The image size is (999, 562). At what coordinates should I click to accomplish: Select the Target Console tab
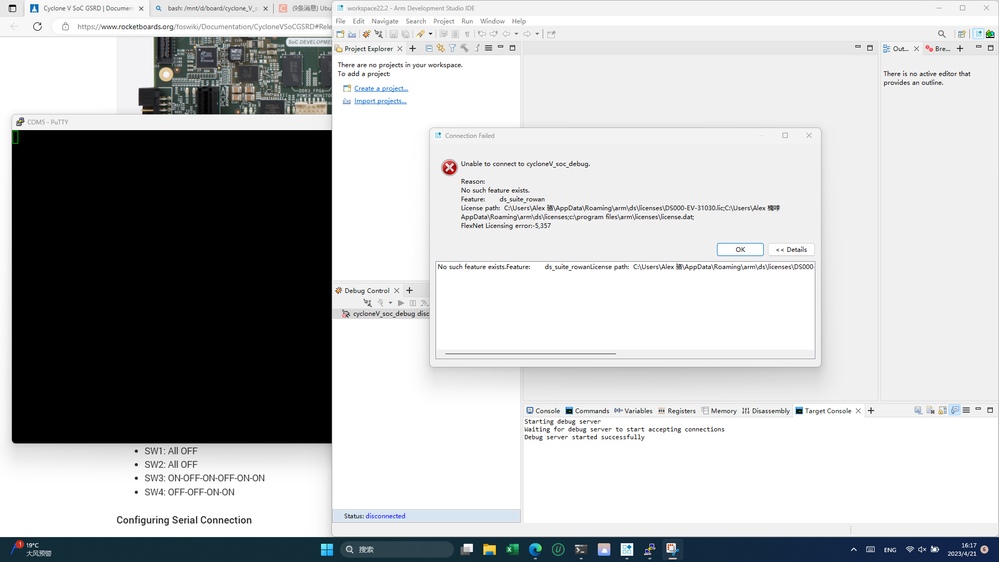tap(828, 411)
